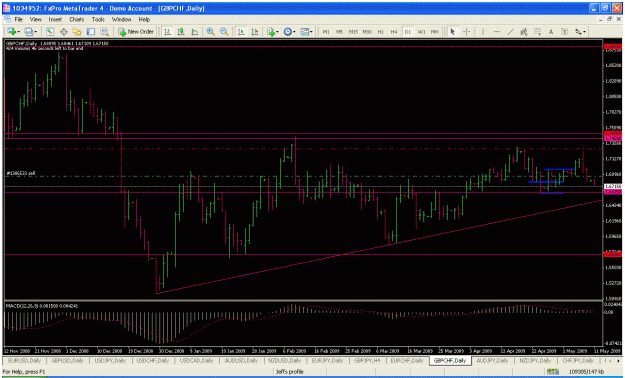Click the New Order button
The image size is (625, 378).
136,32
